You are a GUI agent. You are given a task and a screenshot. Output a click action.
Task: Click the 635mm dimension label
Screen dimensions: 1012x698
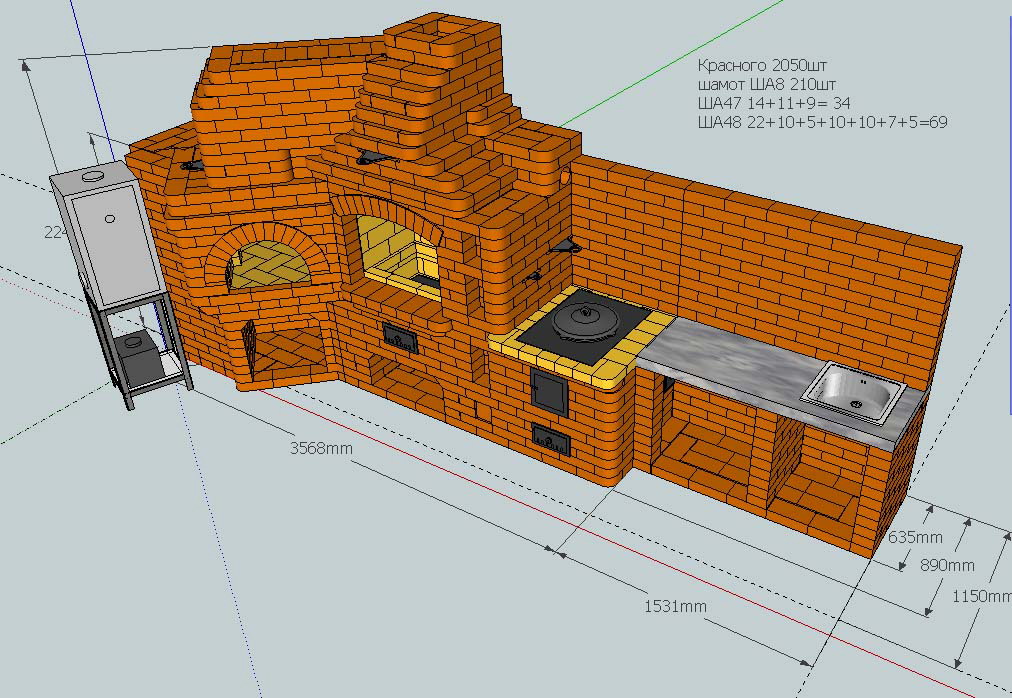pos(915,538)
